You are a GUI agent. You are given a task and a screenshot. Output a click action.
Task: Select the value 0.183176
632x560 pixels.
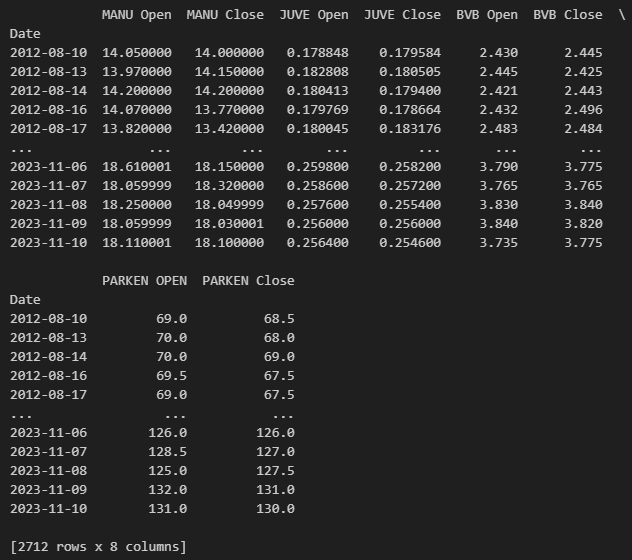click(410, 129)
